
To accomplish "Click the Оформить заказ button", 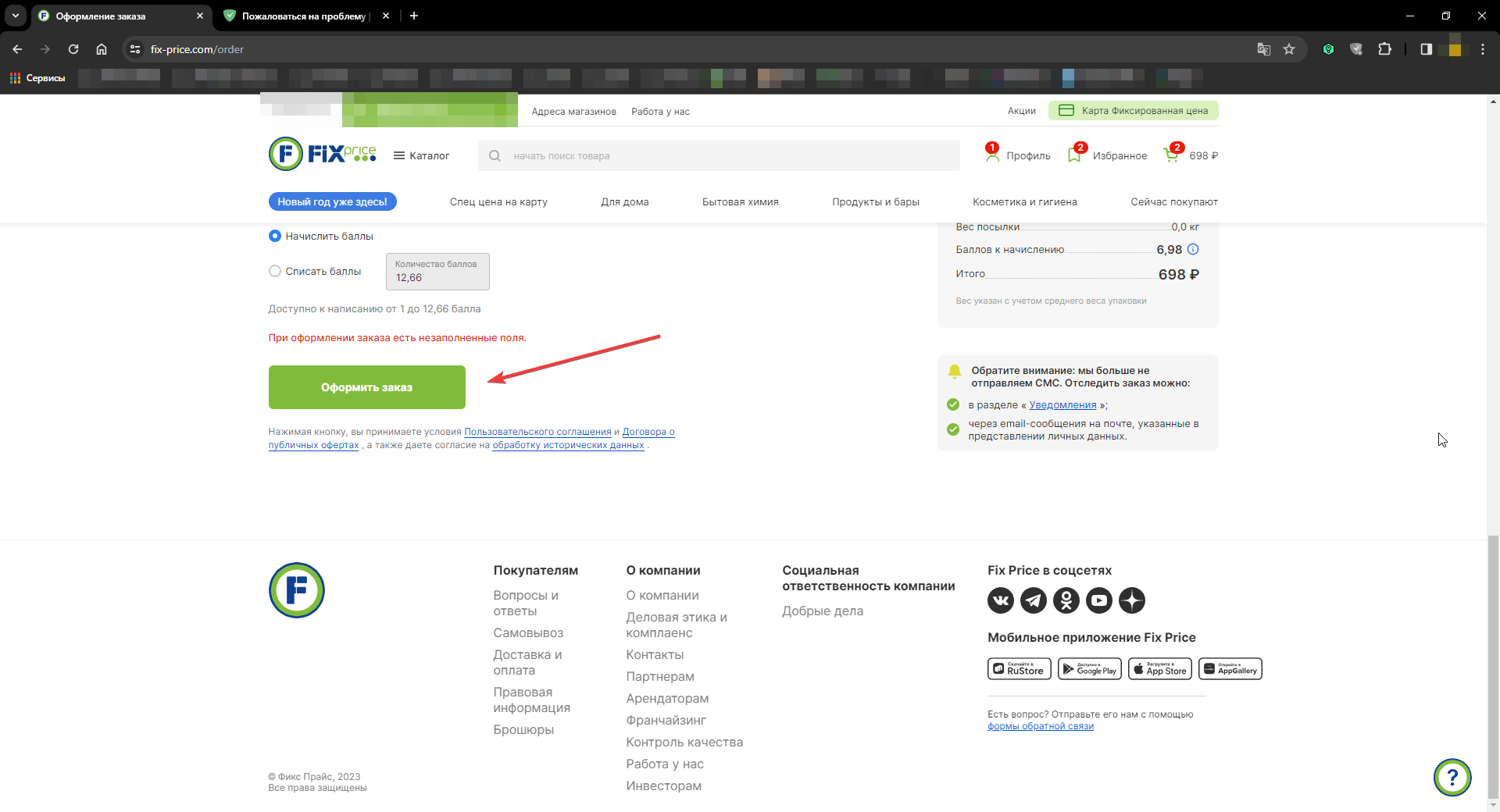I will coord(366,386).
